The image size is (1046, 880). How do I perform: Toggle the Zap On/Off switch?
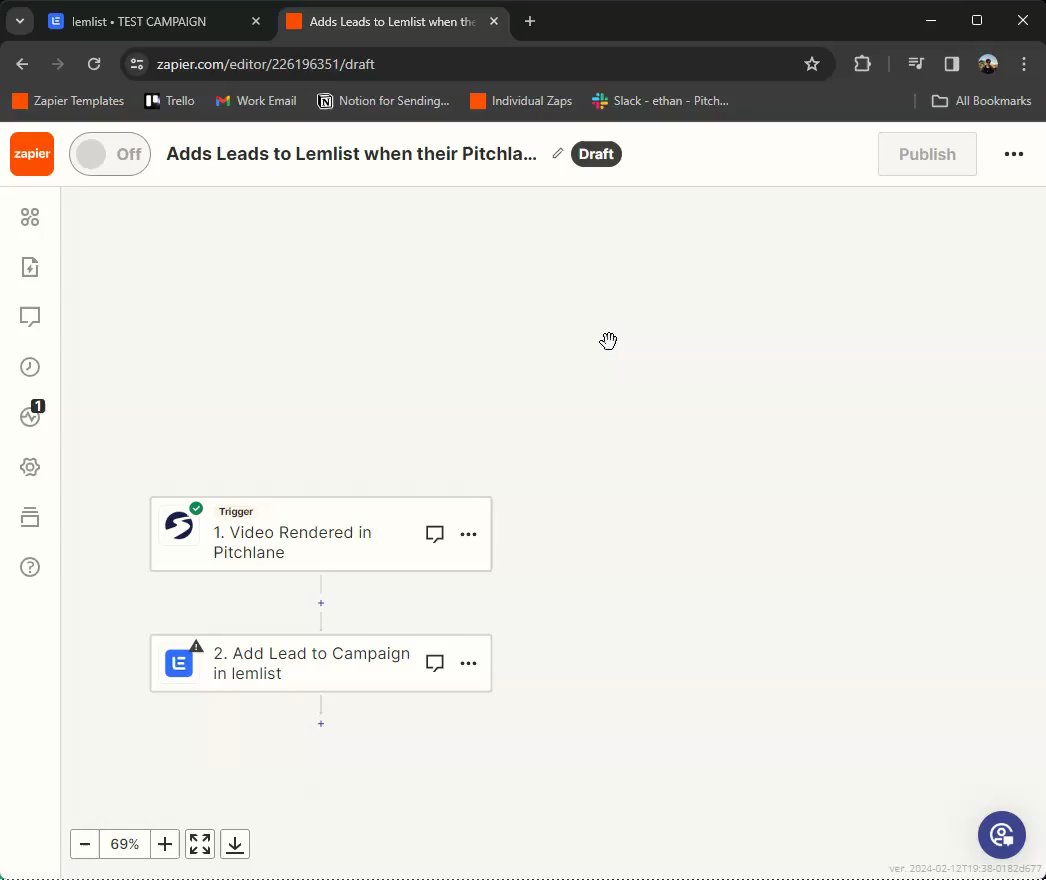click(110, 154)
